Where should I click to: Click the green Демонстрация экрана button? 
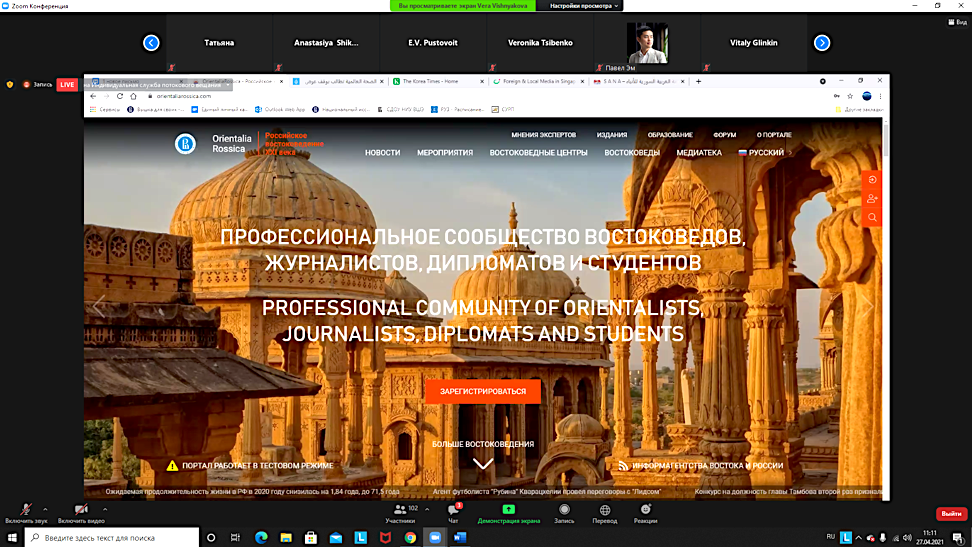click(x=508, y=513)
